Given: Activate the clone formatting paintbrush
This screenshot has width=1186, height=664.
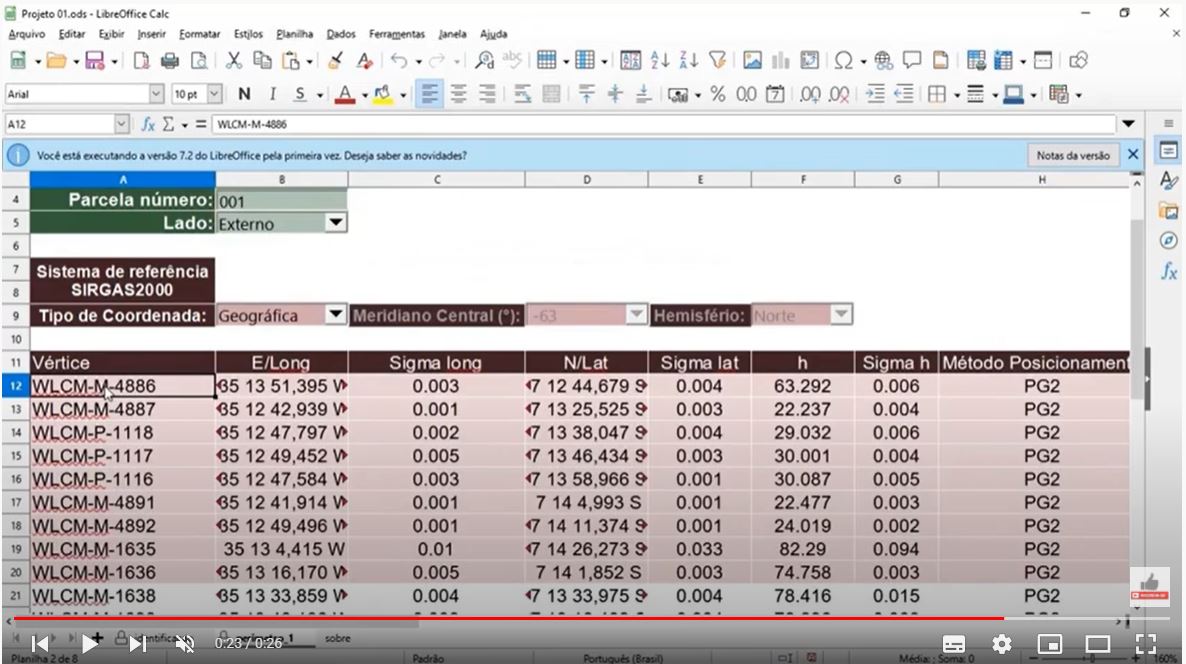Looking at the screenshot, I should click(x=335, y=61).
